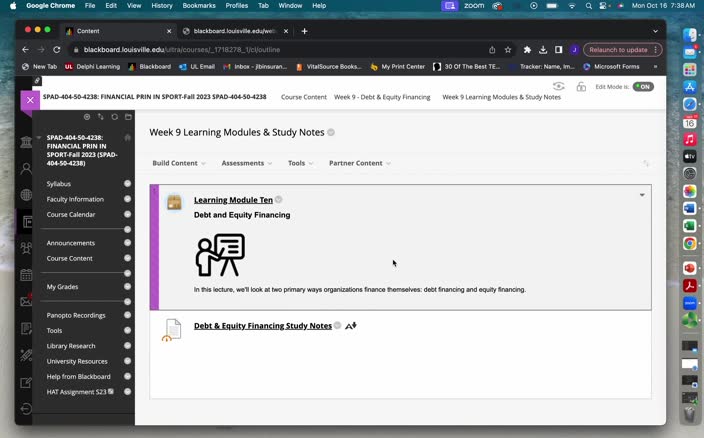Viewport: 704px width, 438px height.
Task: Open the Chrome extensions puzzle icon
Action: (527, 50)
